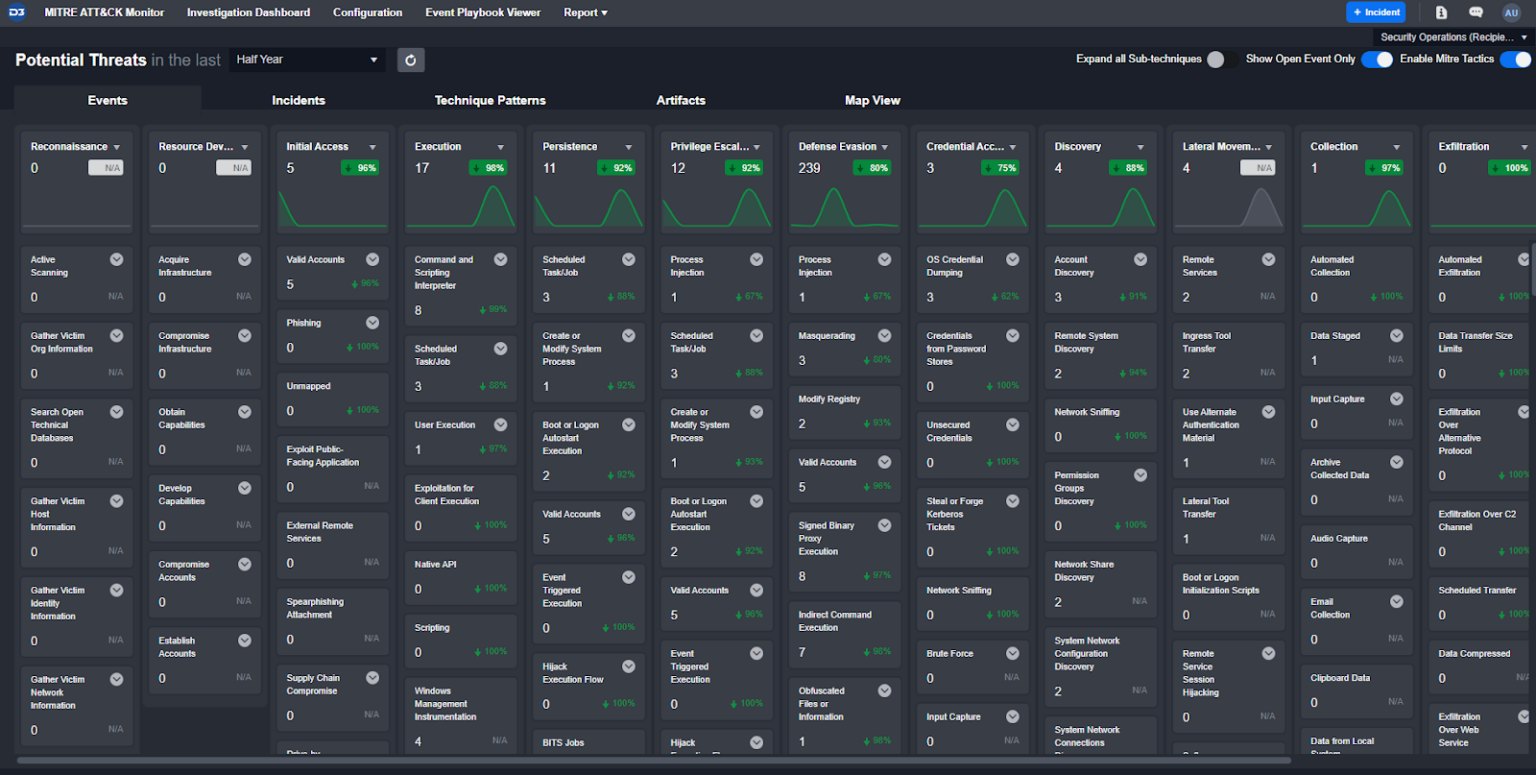Open the Half Year time range dropdown
This screenshot has height=775, width=1536.
[x=305, y=59]
